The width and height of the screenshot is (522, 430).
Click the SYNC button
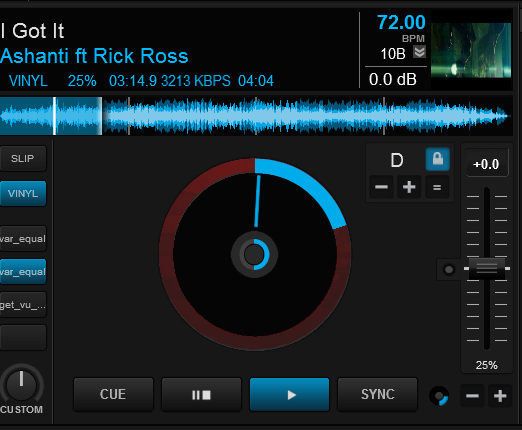(377, 395)
